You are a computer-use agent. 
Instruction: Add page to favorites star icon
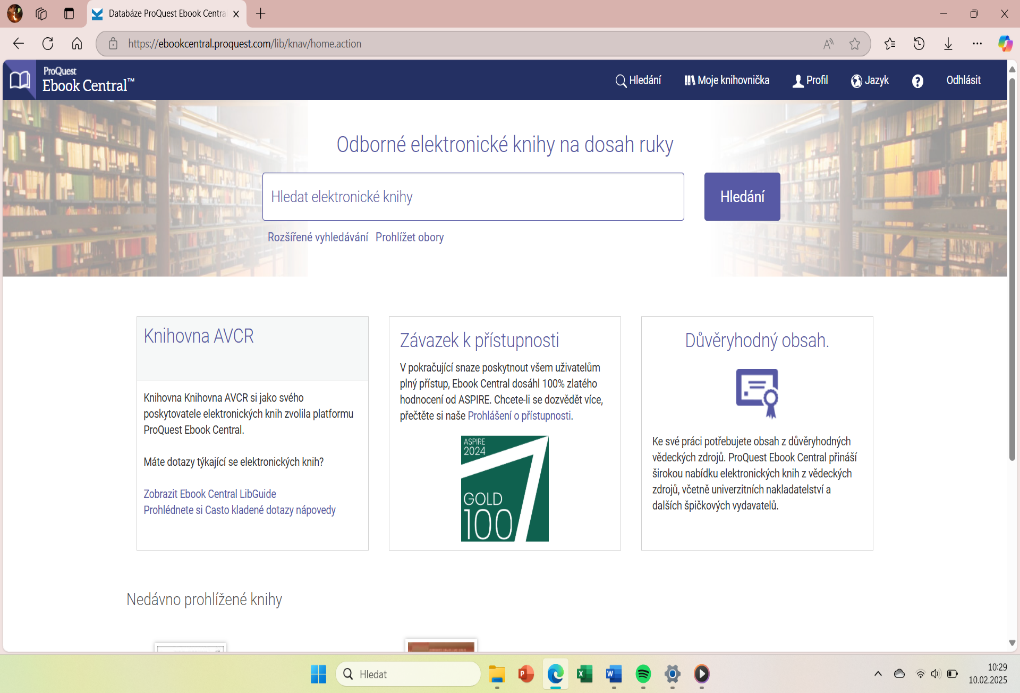coord(855,44)
